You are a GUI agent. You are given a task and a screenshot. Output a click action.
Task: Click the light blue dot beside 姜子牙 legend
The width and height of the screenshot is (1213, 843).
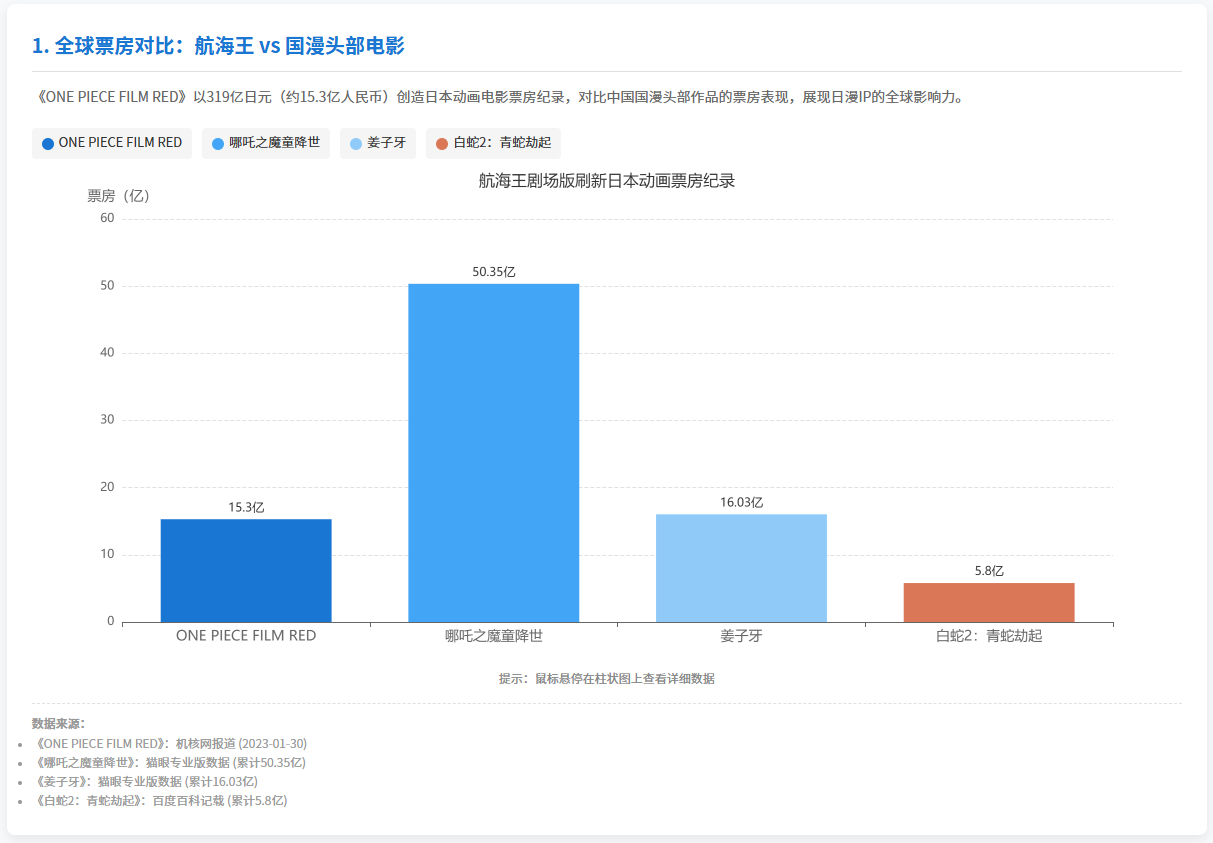356,143
